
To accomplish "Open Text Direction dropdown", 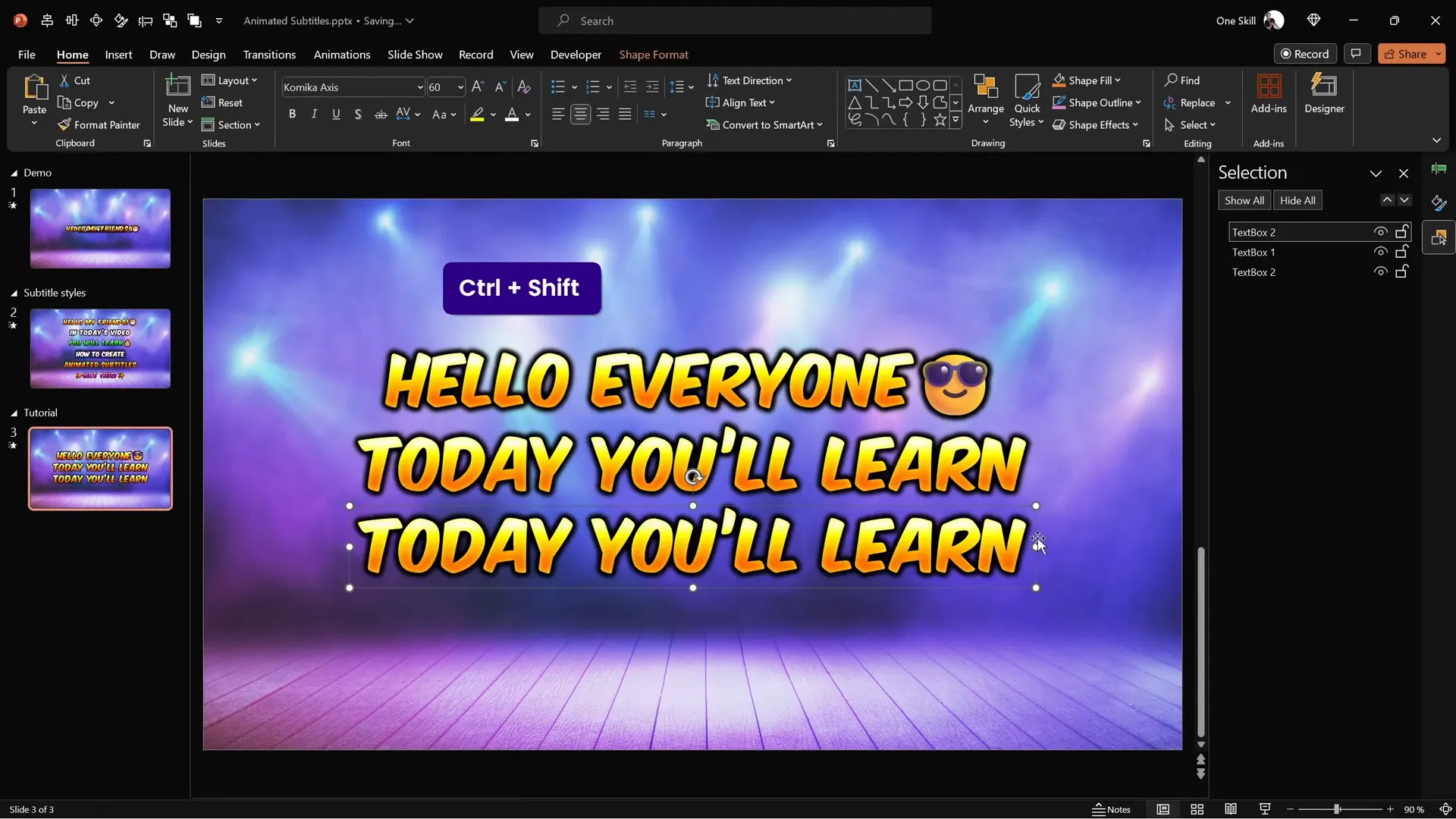I will click(x=749, y=80).
